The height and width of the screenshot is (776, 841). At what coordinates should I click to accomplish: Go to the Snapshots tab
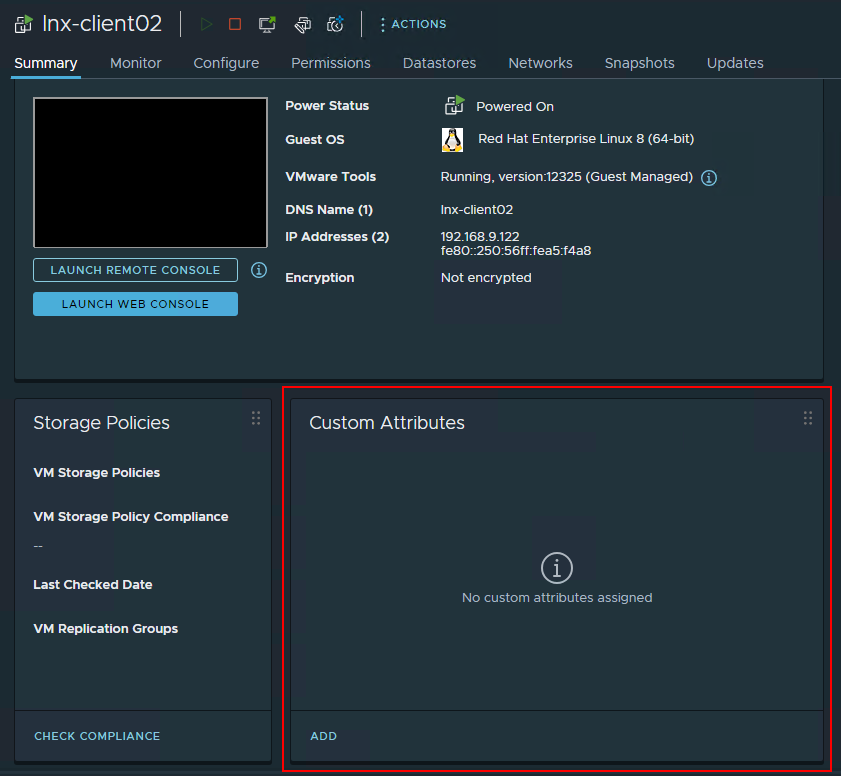point(639,63)
